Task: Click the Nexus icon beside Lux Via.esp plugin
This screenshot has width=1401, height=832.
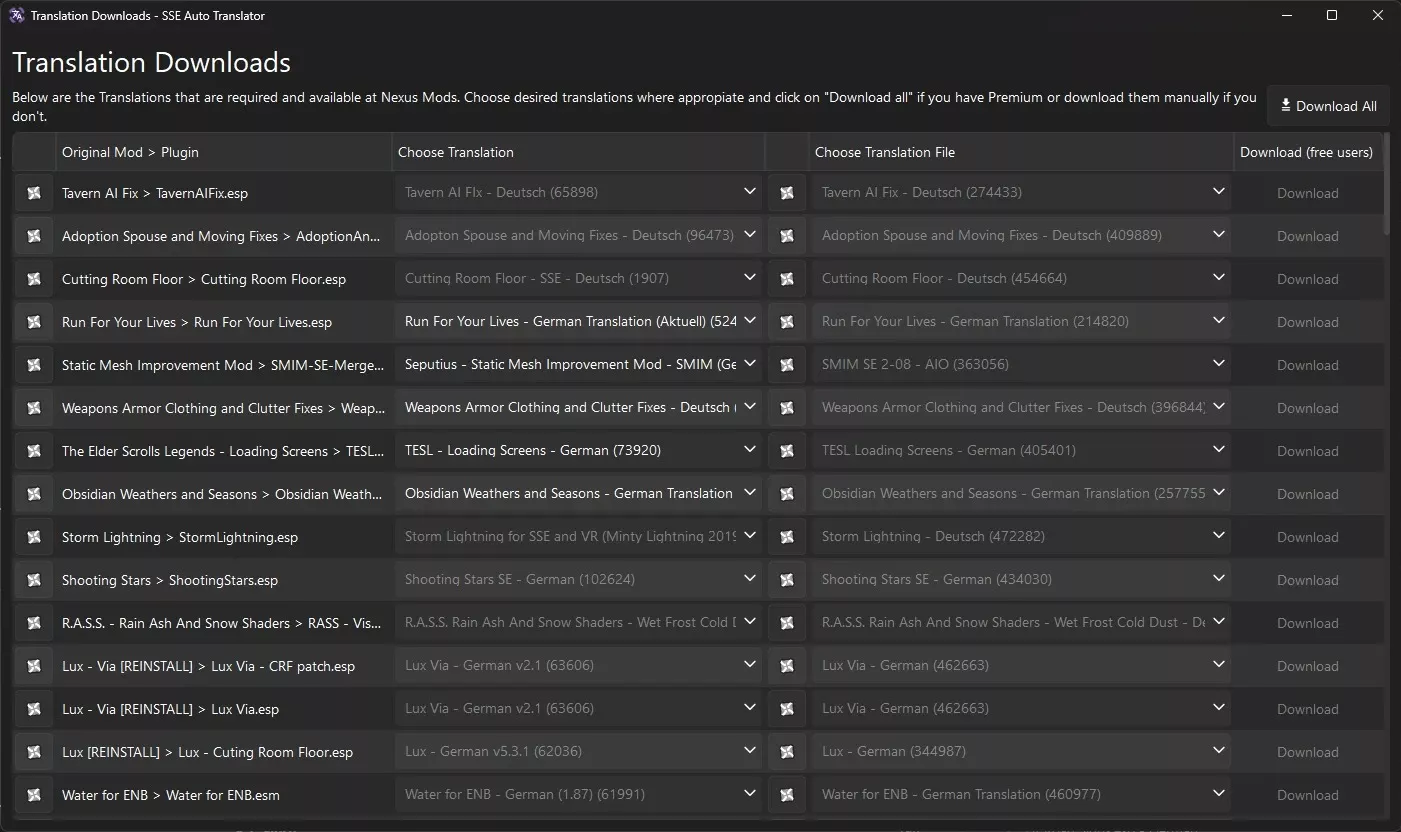Action: pyautogui.click(x=34, y=709)
